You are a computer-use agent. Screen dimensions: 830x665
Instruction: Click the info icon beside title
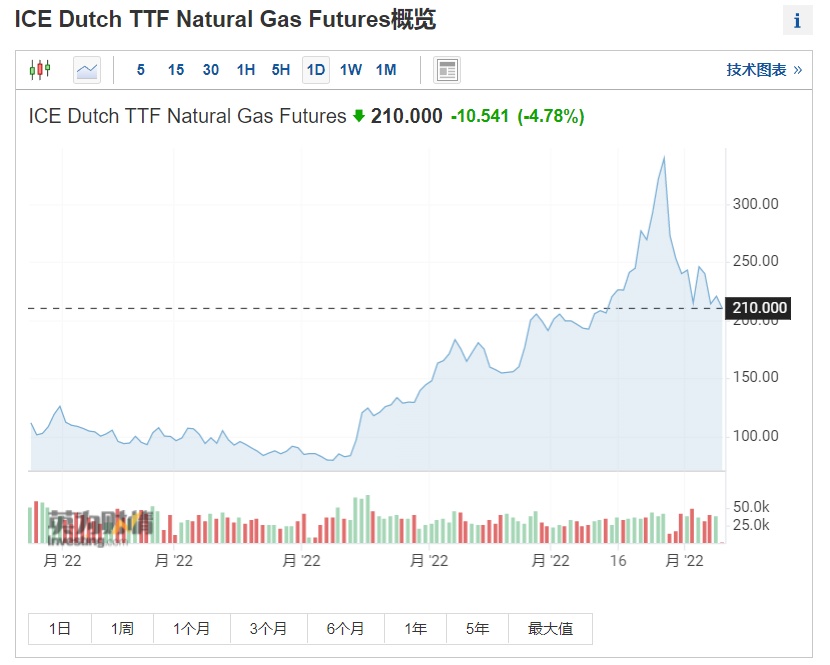click(797, 21)
